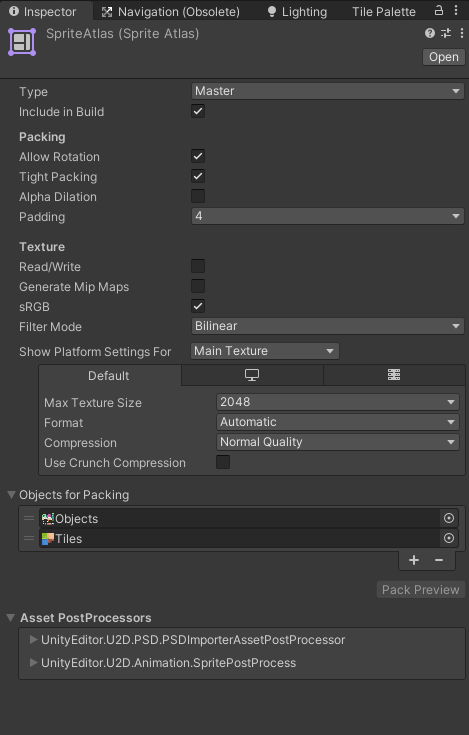This screenshot has width=469, height=735.
Task: Disable the Allow Rotation checkbox
Action: pos(198,156)
